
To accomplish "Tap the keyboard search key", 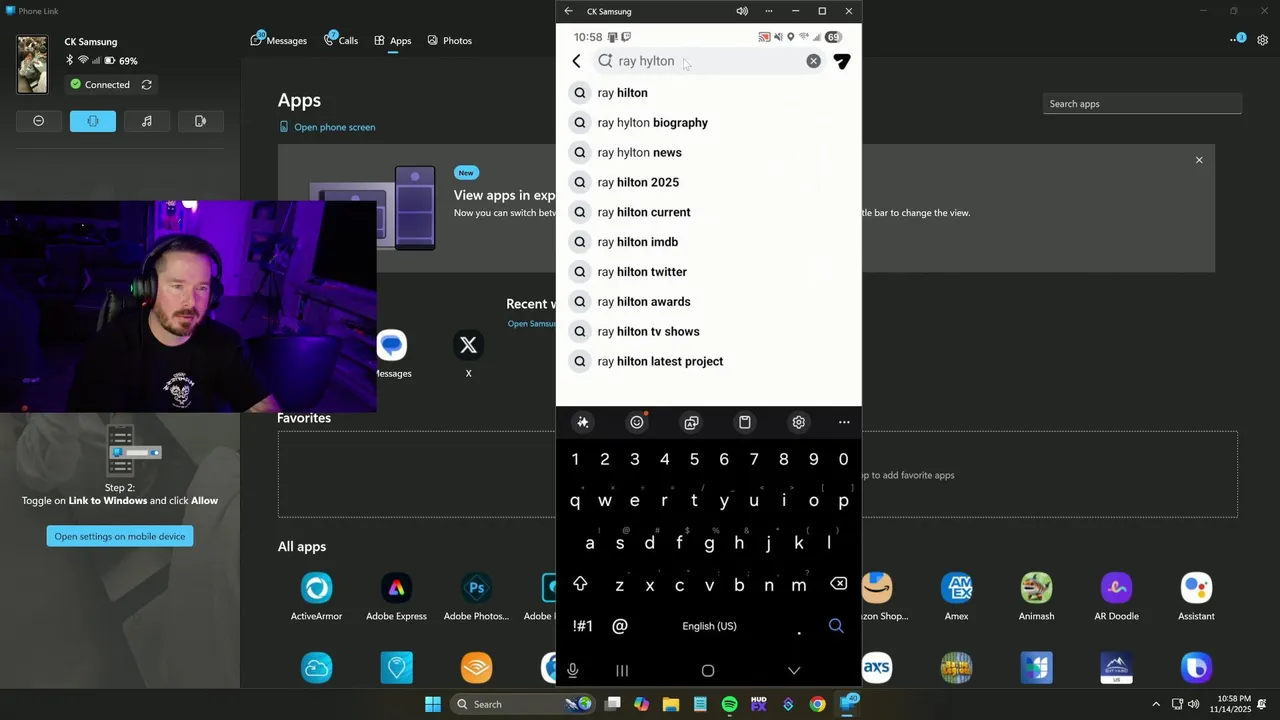I will [836, 626].
